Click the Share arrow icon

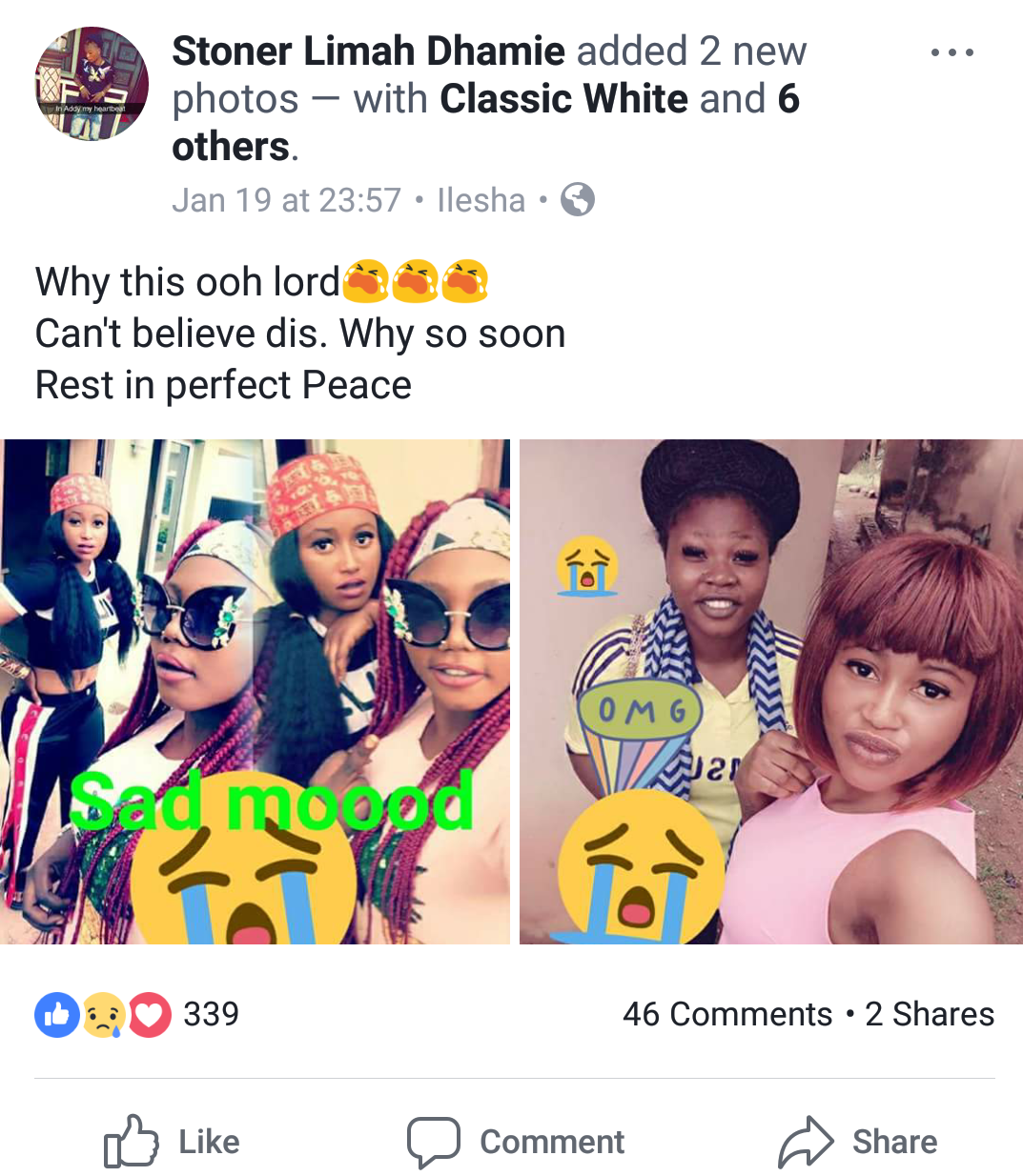[806, 1141]
